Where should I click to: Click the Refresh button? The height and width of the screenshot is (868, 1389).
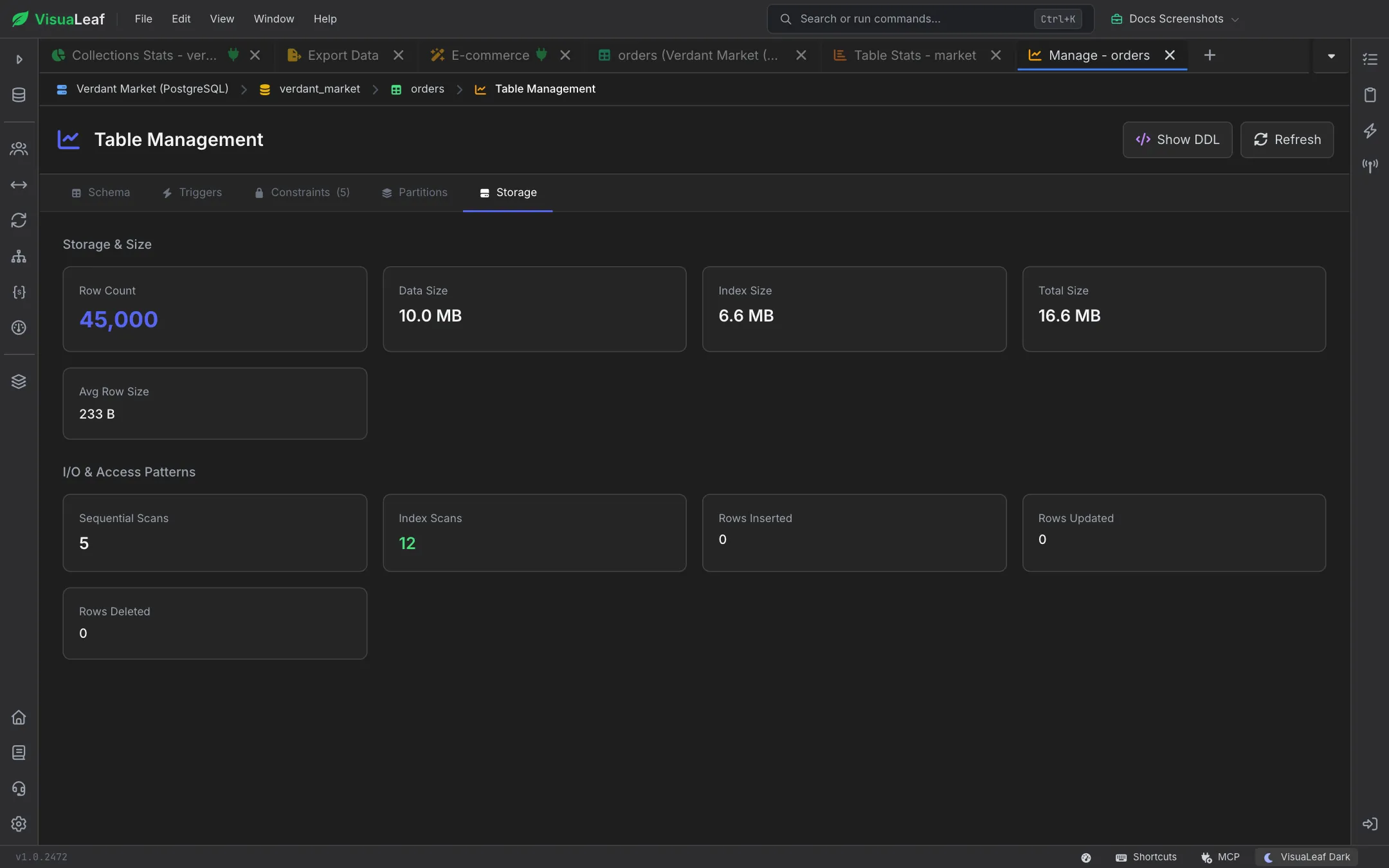[1287, 140]
